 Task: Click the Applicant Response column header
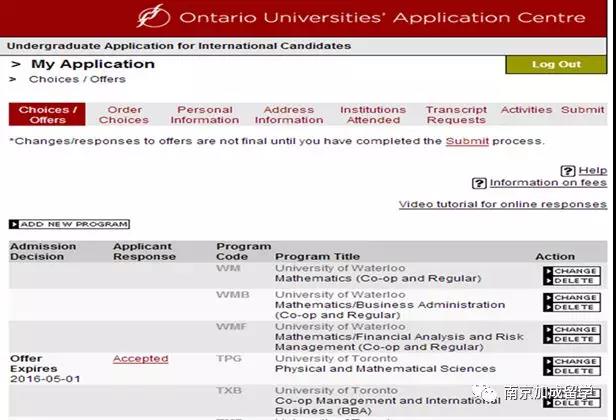pyautogui.click(x=144, y=251)
